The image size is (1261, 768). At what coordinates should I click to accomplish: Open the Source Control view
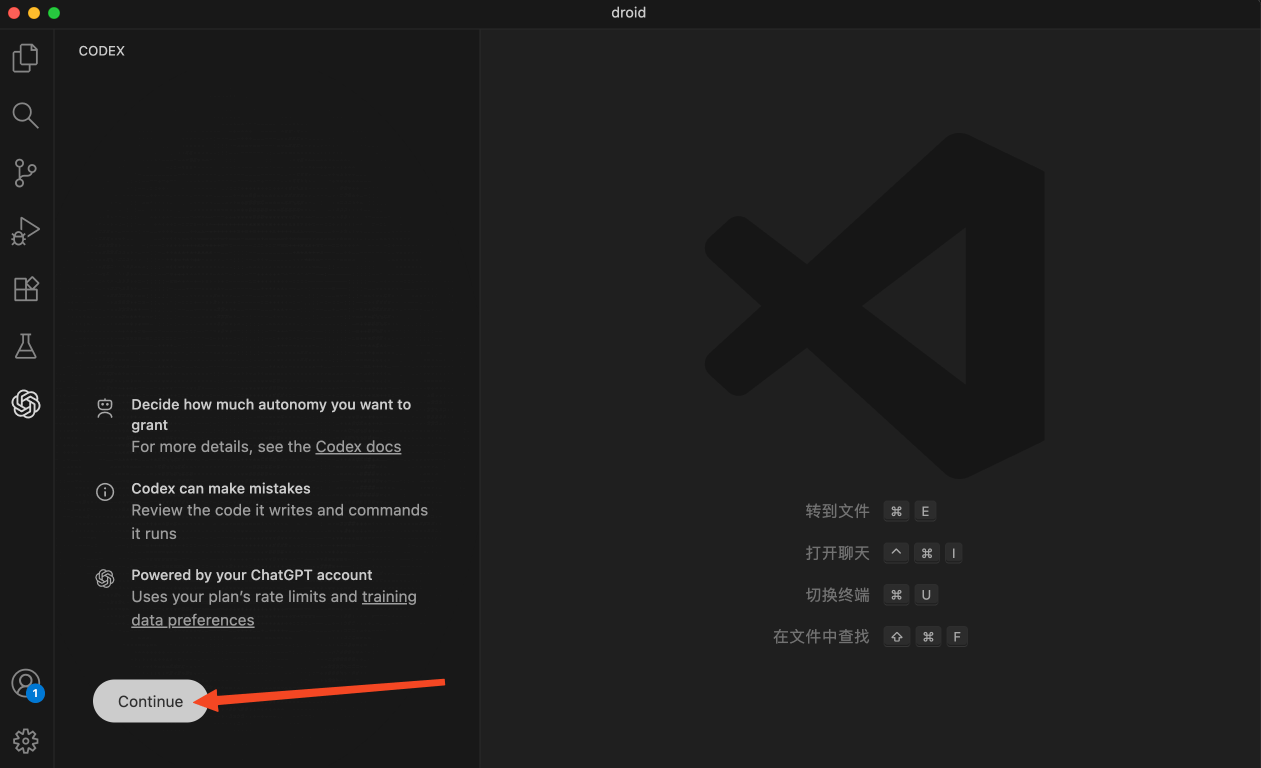(26, 173)
